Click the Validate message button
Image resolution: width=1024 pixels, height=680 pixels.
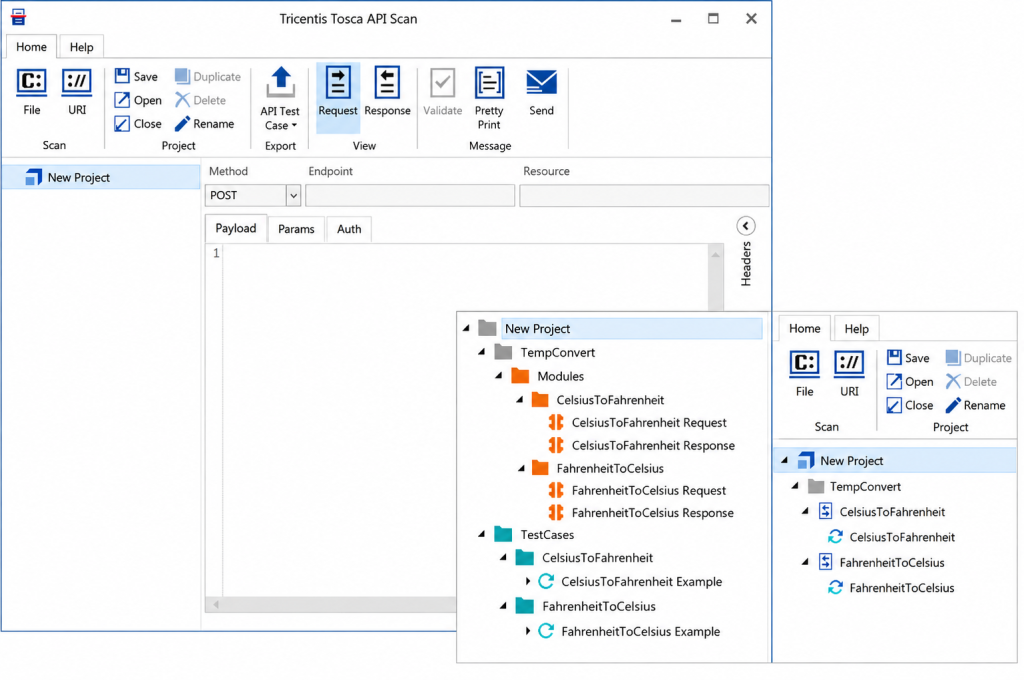(x=442, y=91)
